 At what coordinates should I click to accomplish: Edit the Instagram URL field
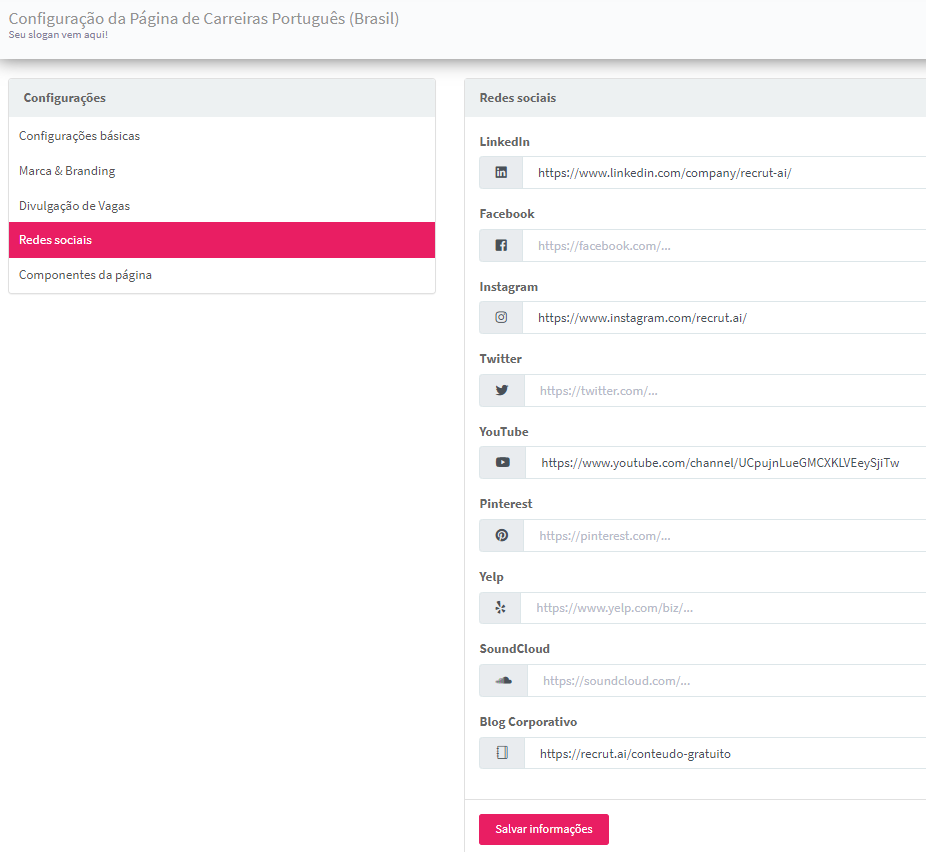click(x=724, y=318)
